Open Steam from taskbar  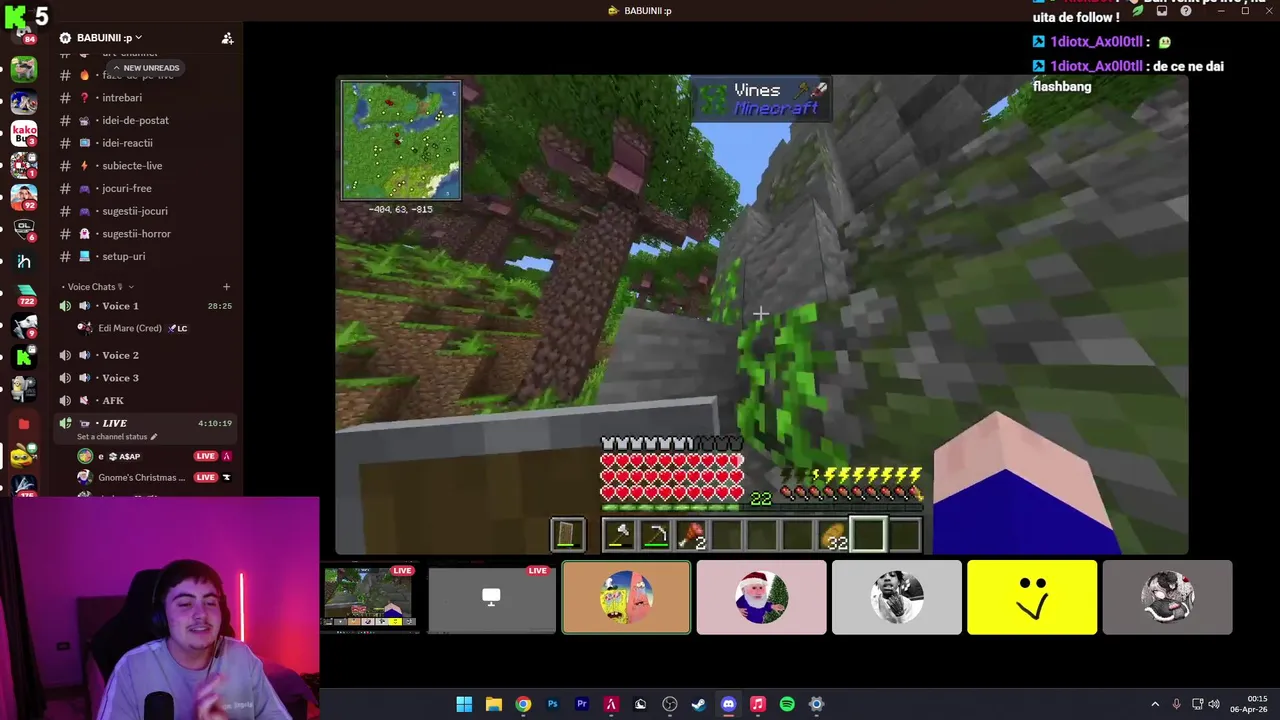coord(699,704)
